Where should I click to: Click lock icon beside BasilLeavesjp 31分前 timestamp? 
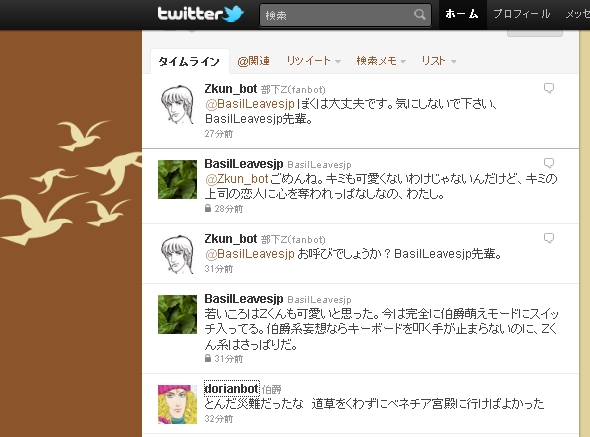pos(208,358)
